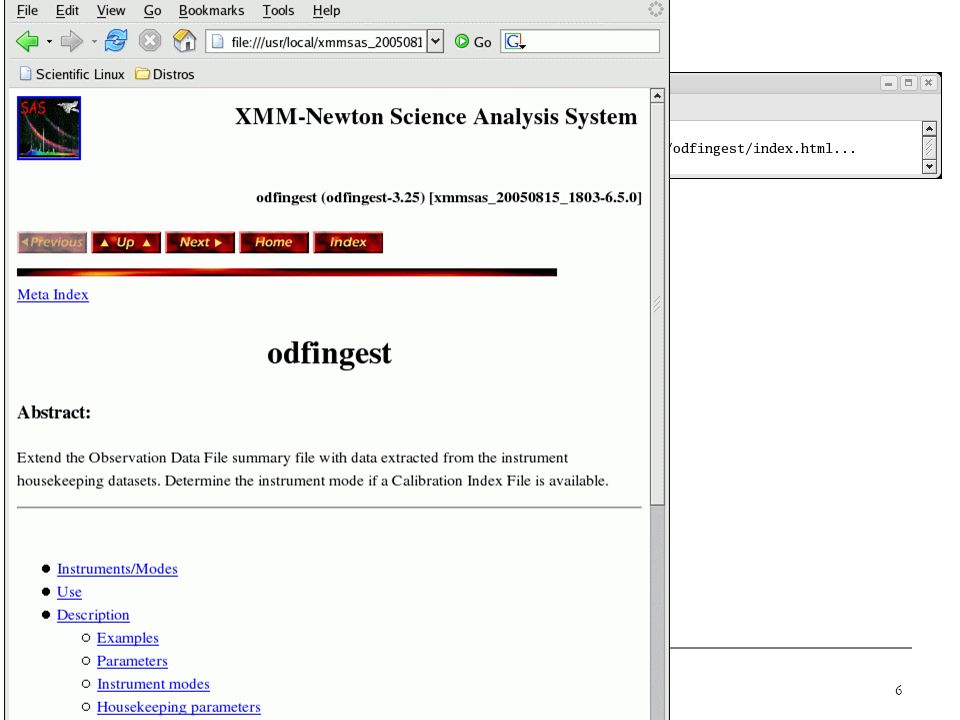This screenshot has height=720, width=960.
Task: Click the Previous navigation button
Action: 52,242
